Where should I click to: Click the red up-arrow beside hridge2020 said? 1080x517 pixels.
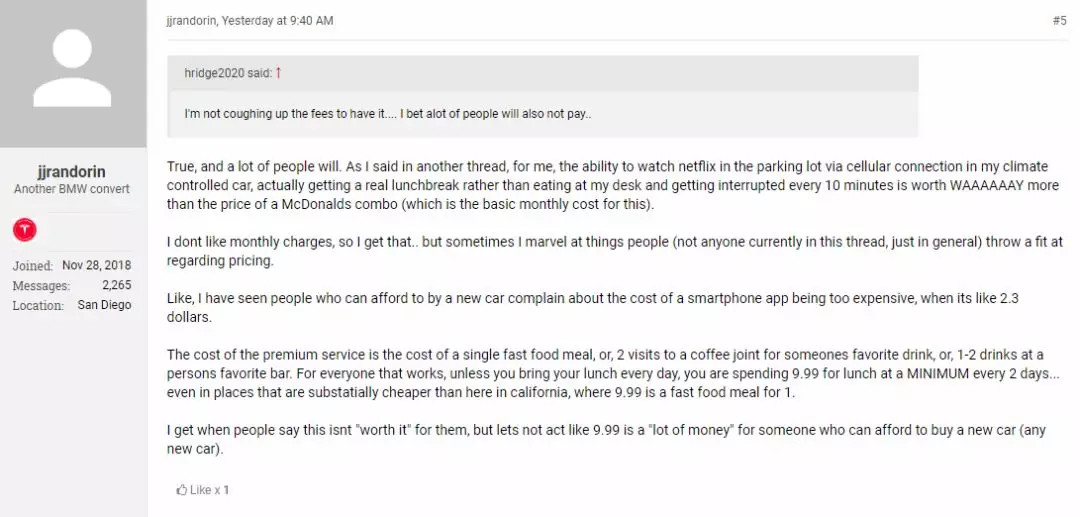(279, 73)
